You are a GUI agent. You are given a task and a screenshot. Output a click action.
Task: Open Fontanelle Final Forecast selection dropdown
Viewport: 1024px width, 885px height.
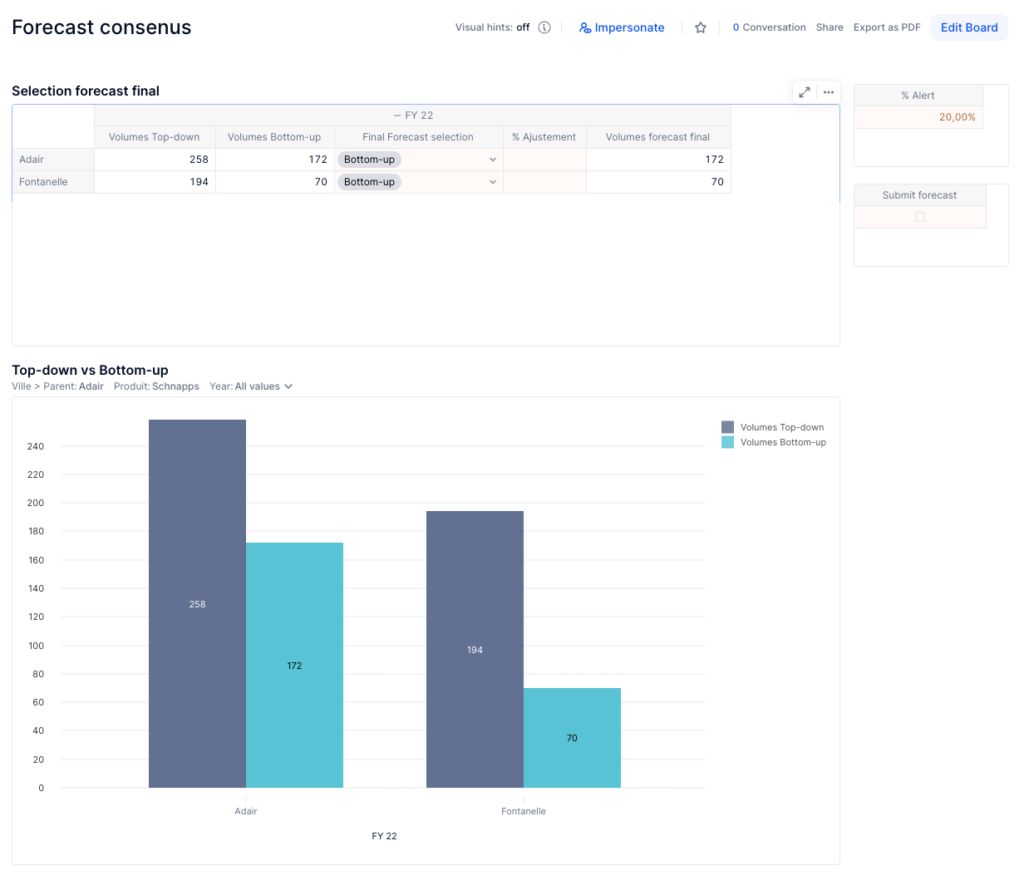pos(492,182)
